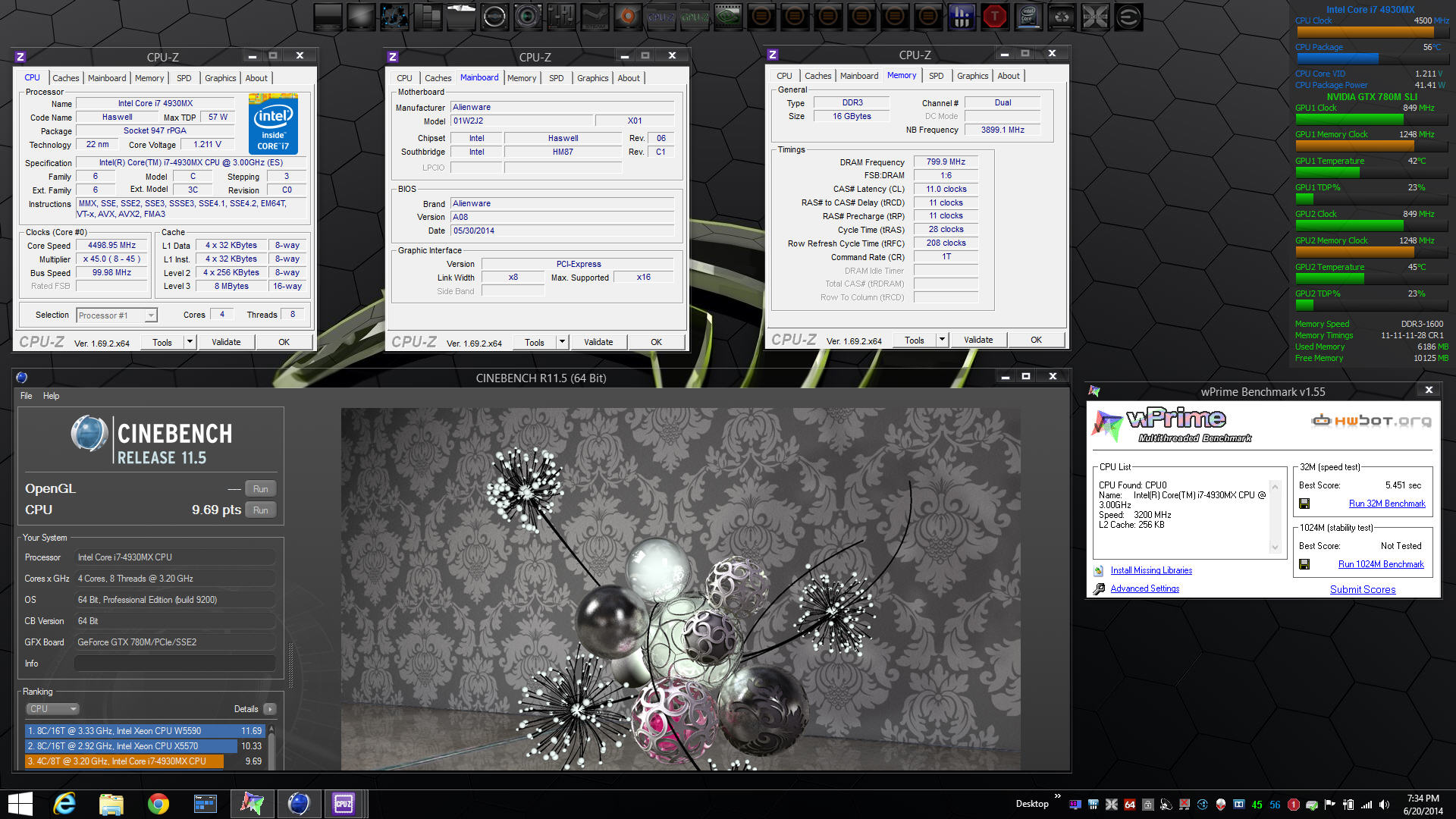Click the volume speaker tray icon
Image resolution: width=1456 pixels, height=819 pixels.
[x=1384, y=805]
